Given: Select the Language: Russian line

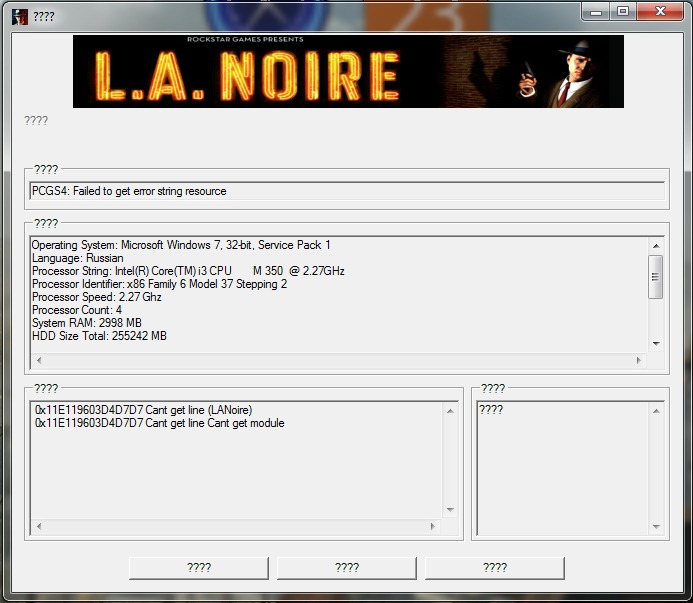Looking at the screenshot, I should pyautogui.click(x=77, y=258).
